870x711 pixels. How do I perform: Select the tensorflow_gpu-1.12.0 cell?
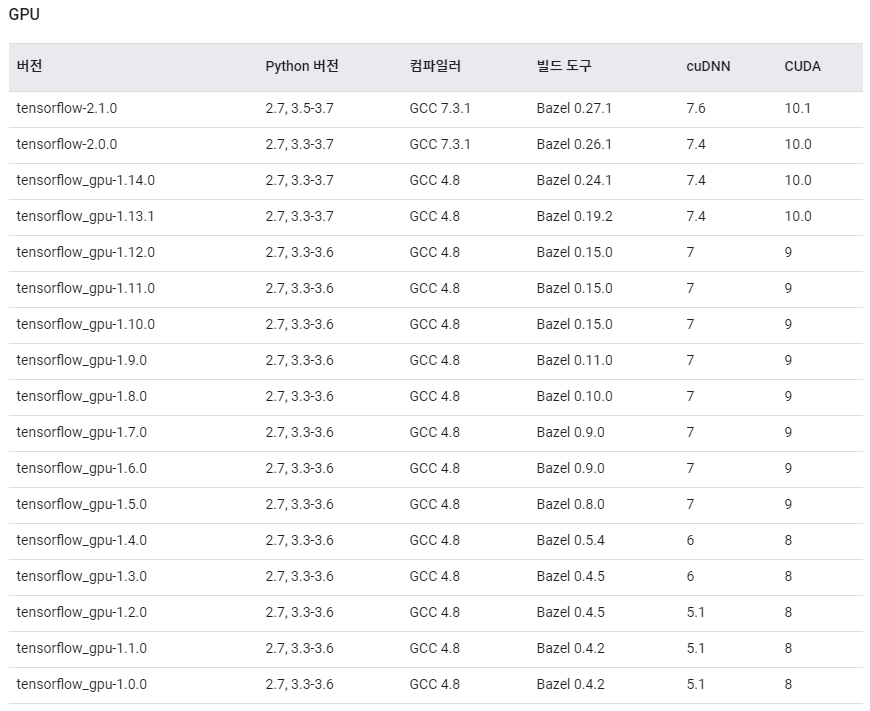coord(85,253)
